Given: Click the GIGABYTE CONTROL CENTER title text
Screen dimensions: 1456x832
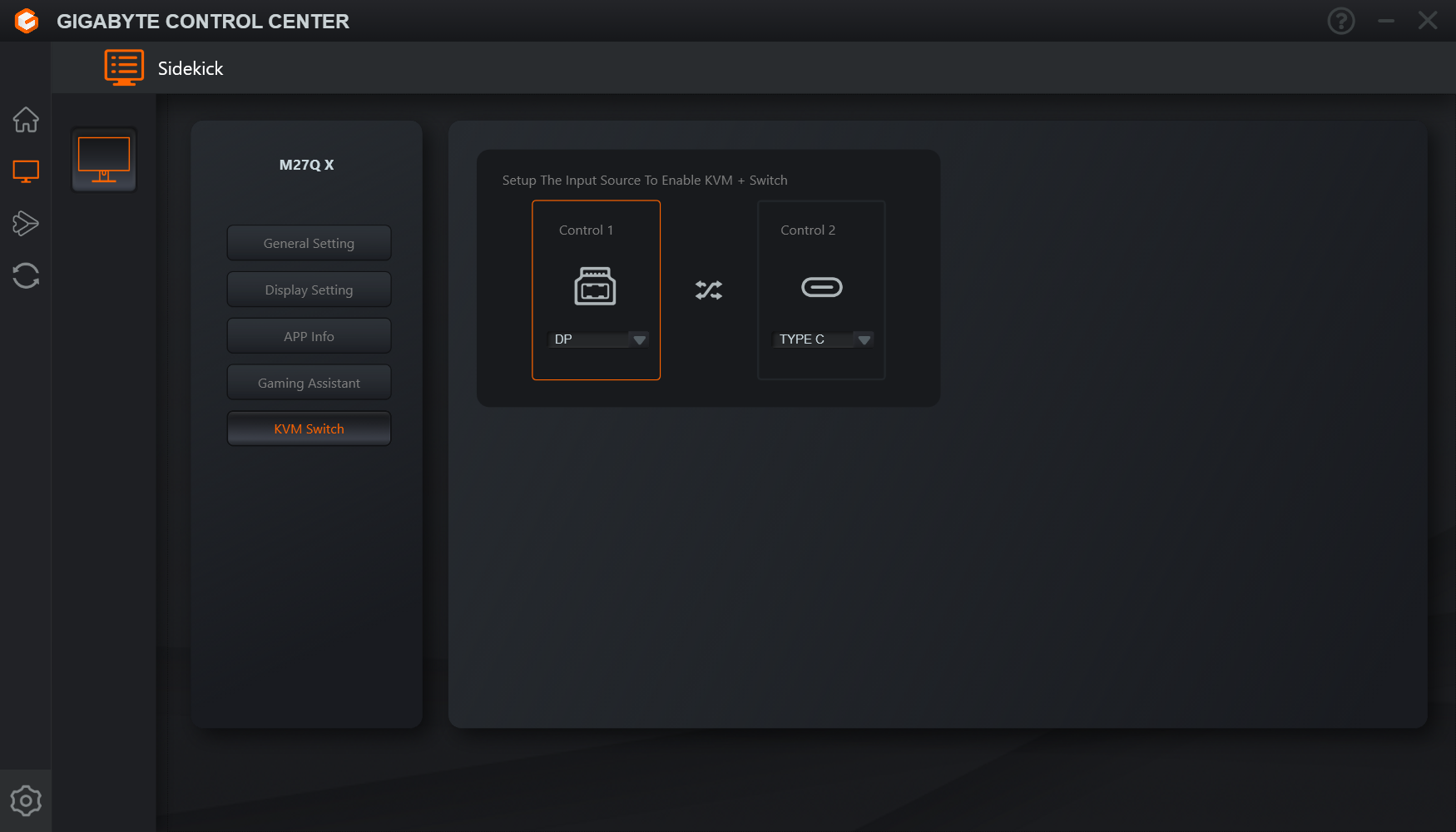Looking at the screenshot, I should [x=203, y=22].
